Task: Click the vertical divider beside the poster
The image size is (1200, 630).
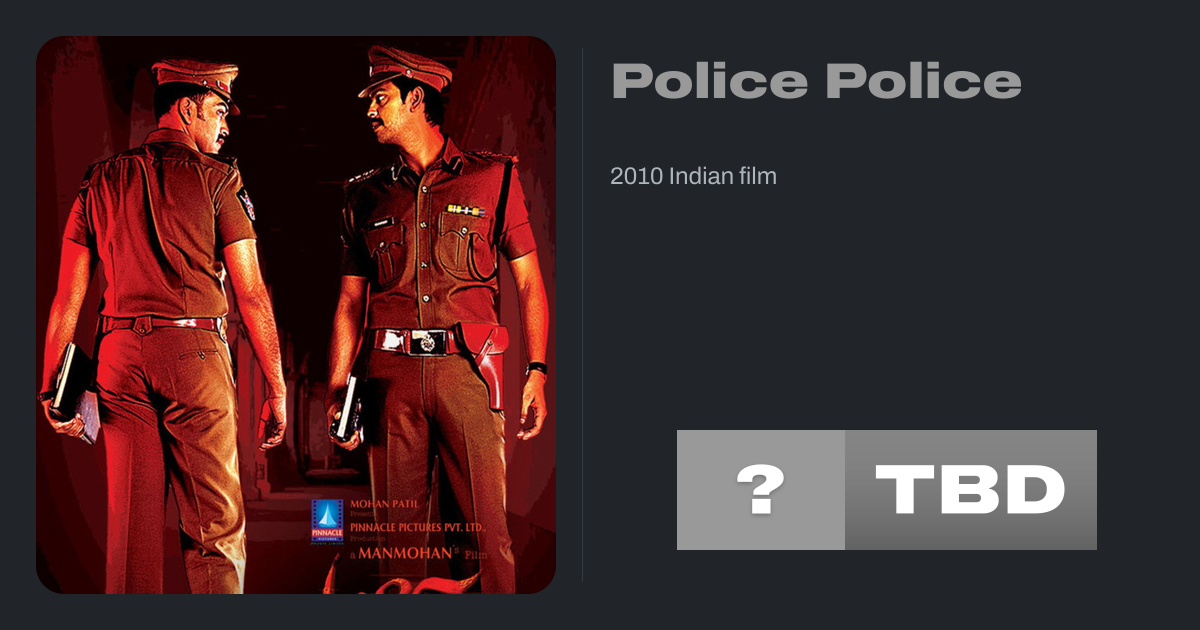Action: tap(583, 315)
